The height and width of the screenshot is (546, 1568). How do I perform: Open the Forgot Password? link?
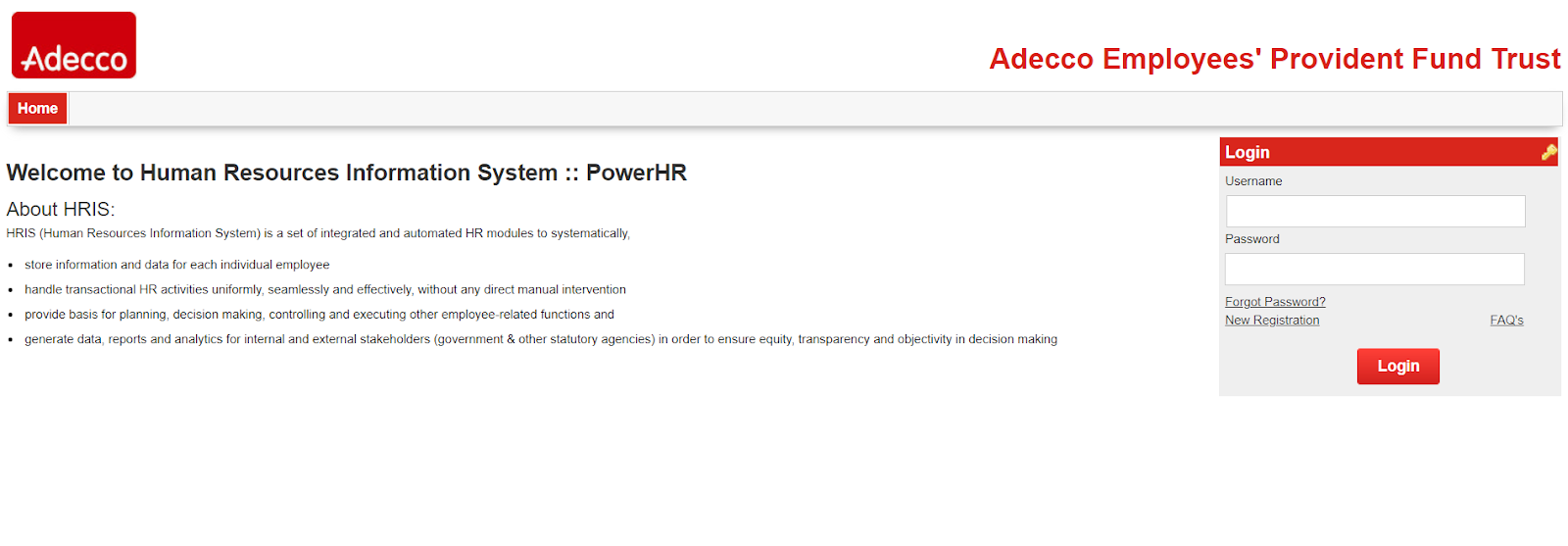click(x=1275, y=302)
